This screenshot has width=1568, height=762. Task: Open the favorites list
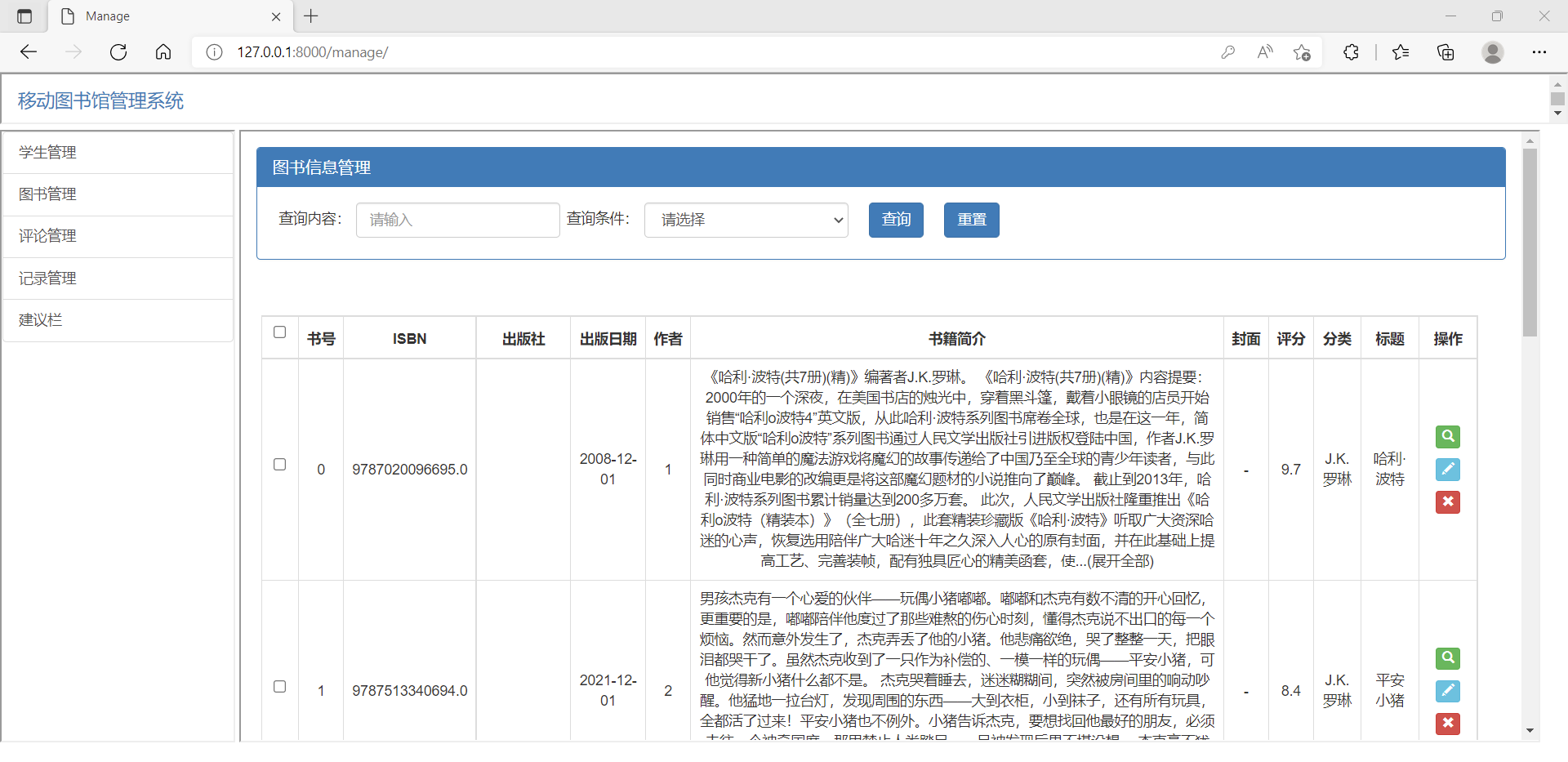coord(1401,52)
